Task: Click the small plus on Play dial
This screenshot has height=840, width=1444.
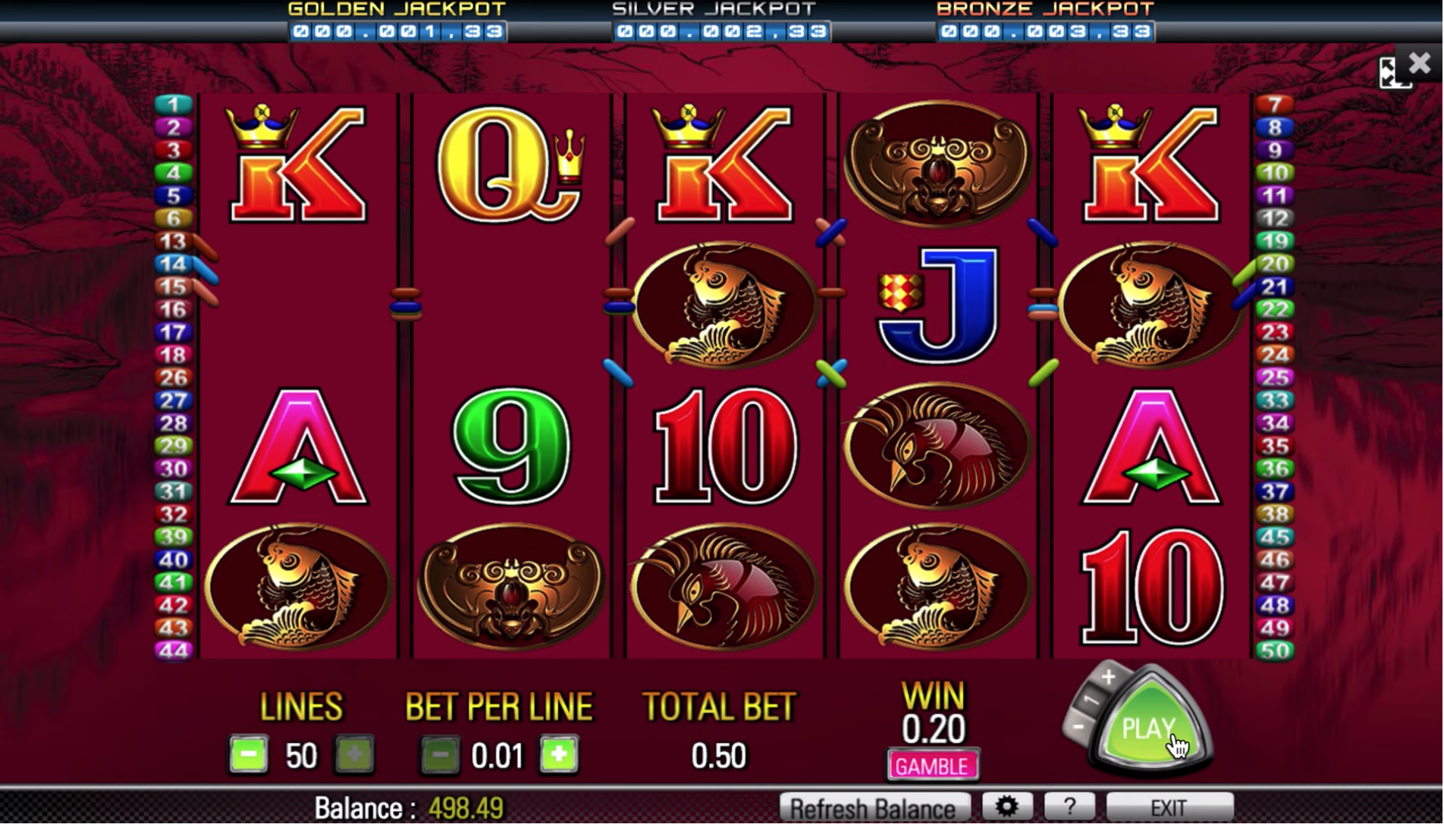Action: (1108, 677)
